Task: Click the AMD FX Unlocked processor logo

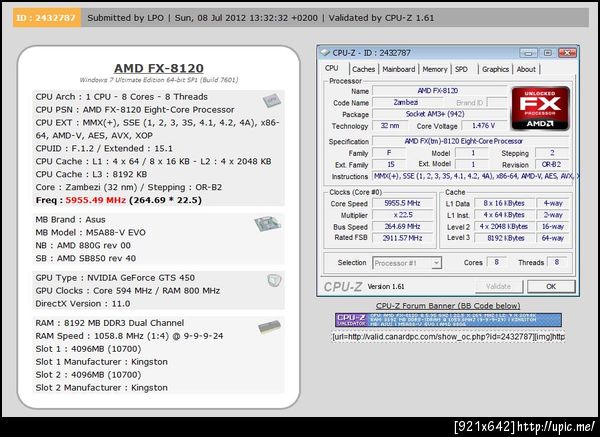Action: 540,108
